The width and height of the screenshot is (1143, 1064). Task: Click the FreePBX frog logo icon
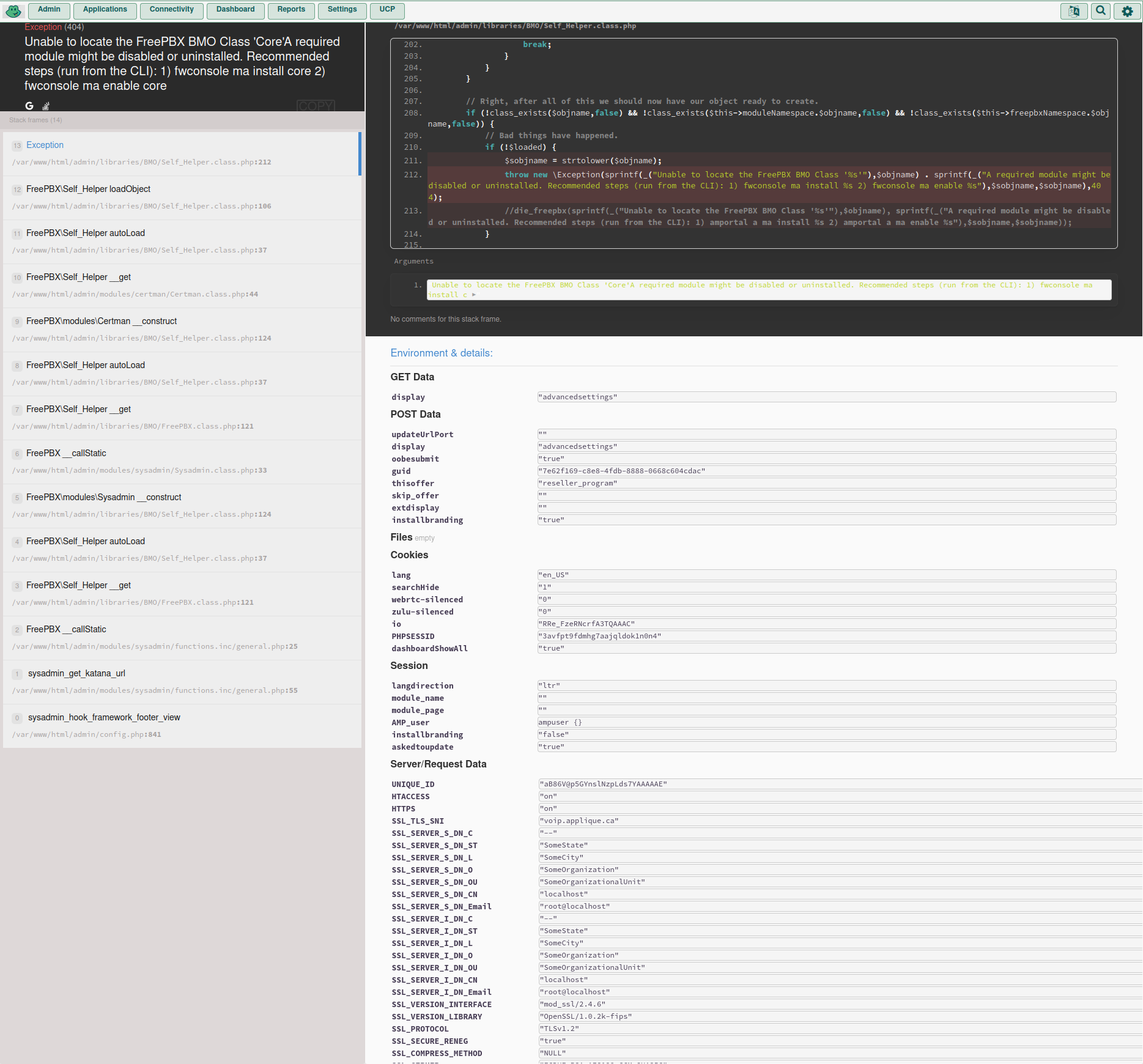coord(13,10)
